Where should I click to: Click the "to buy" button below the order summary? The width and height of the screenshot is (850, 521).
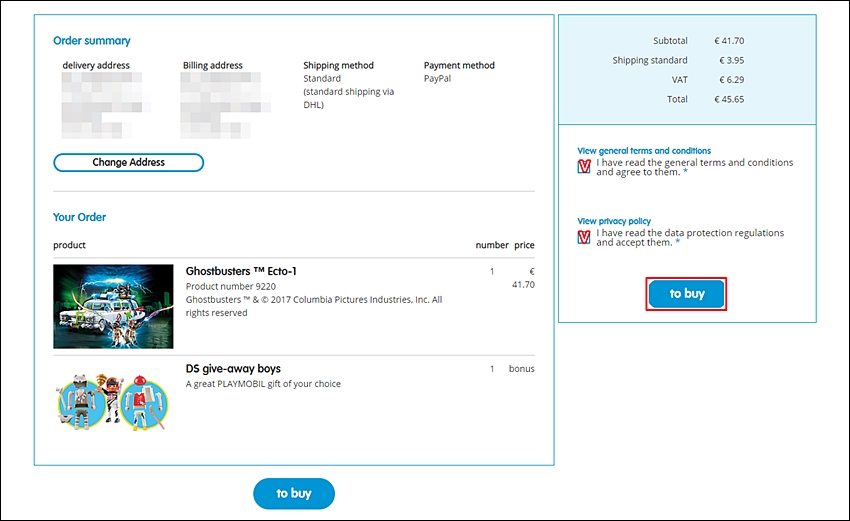tap(294, 493)
